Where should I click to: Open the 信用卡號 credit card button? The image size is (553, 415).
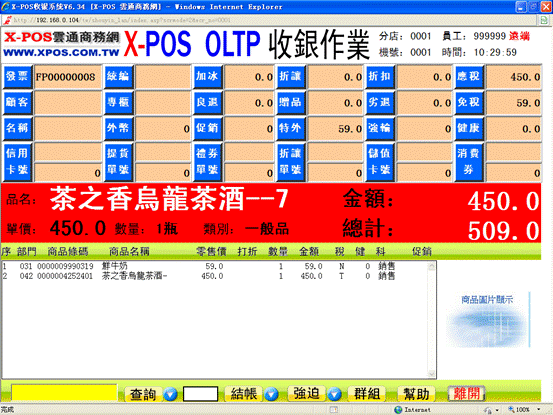click(18, 162)
